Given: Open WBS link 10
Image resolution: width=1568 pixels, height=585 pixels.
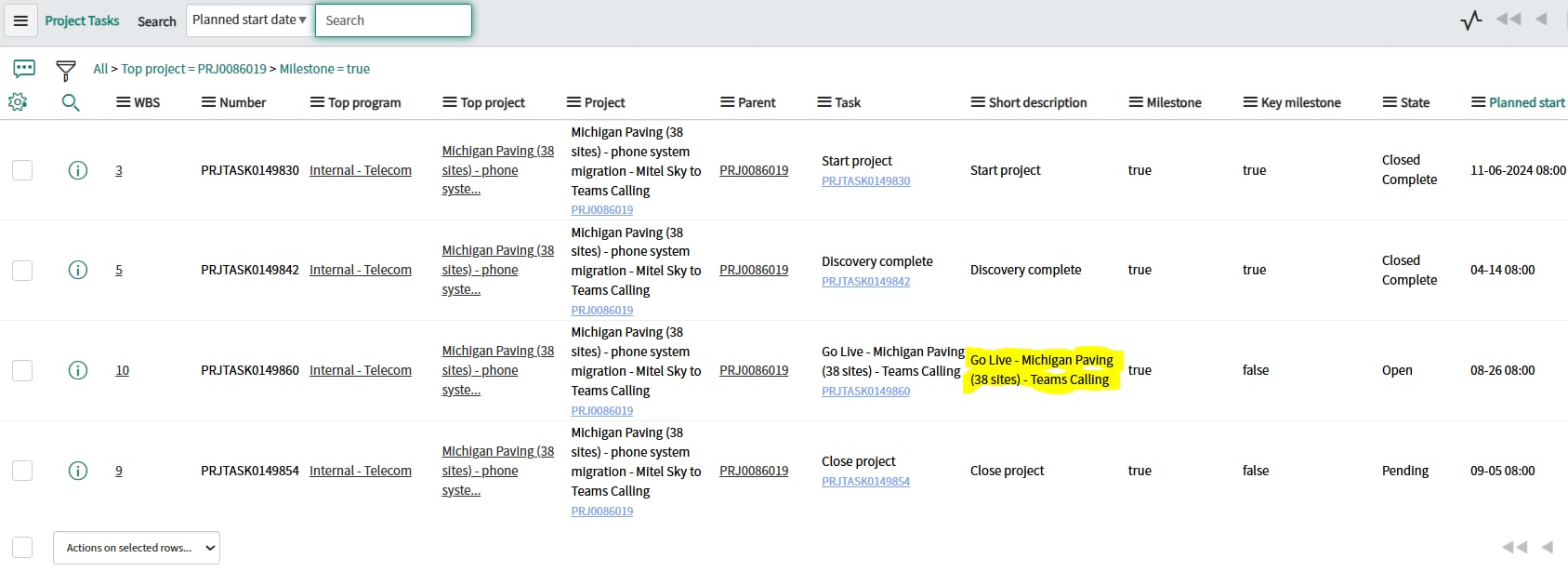Looking at the screenshot, I should coord(123,370).
